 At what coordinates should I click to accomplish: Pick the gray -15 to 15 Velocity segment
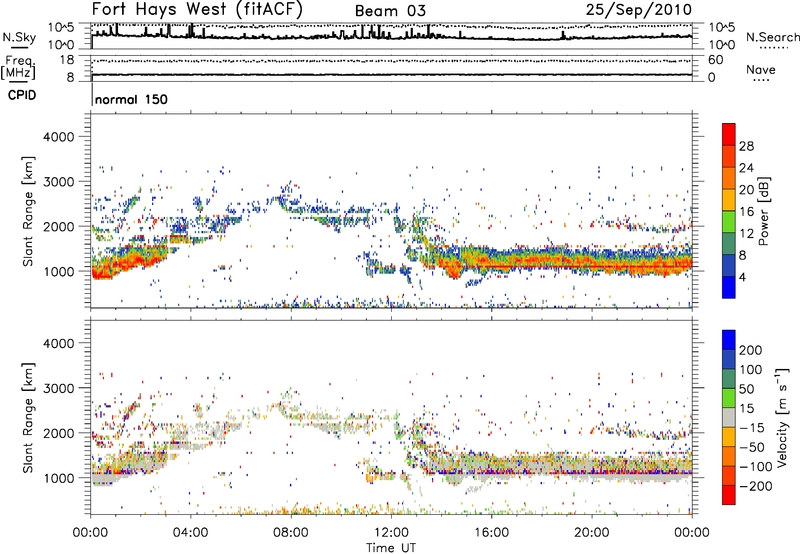click(x=729, y=417)
